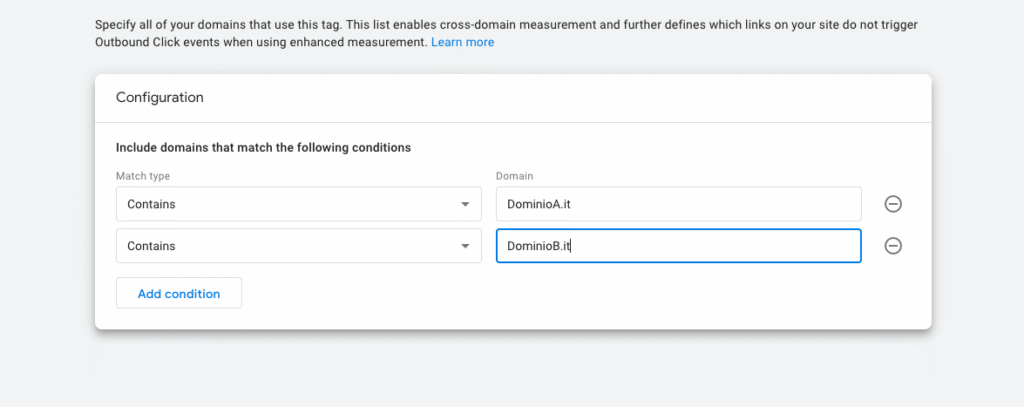Open the Learn more link
The image size is (1024, 407).
462,43
